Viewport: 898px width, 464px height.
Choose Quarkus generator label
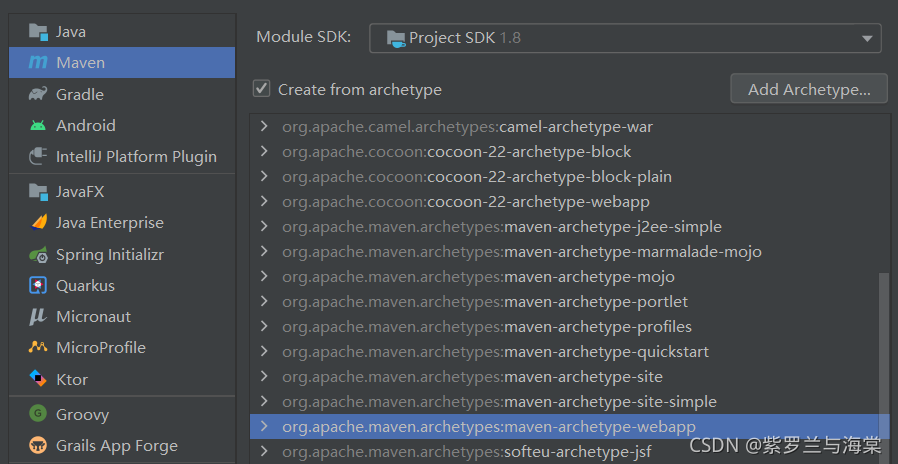pos(85,285)
